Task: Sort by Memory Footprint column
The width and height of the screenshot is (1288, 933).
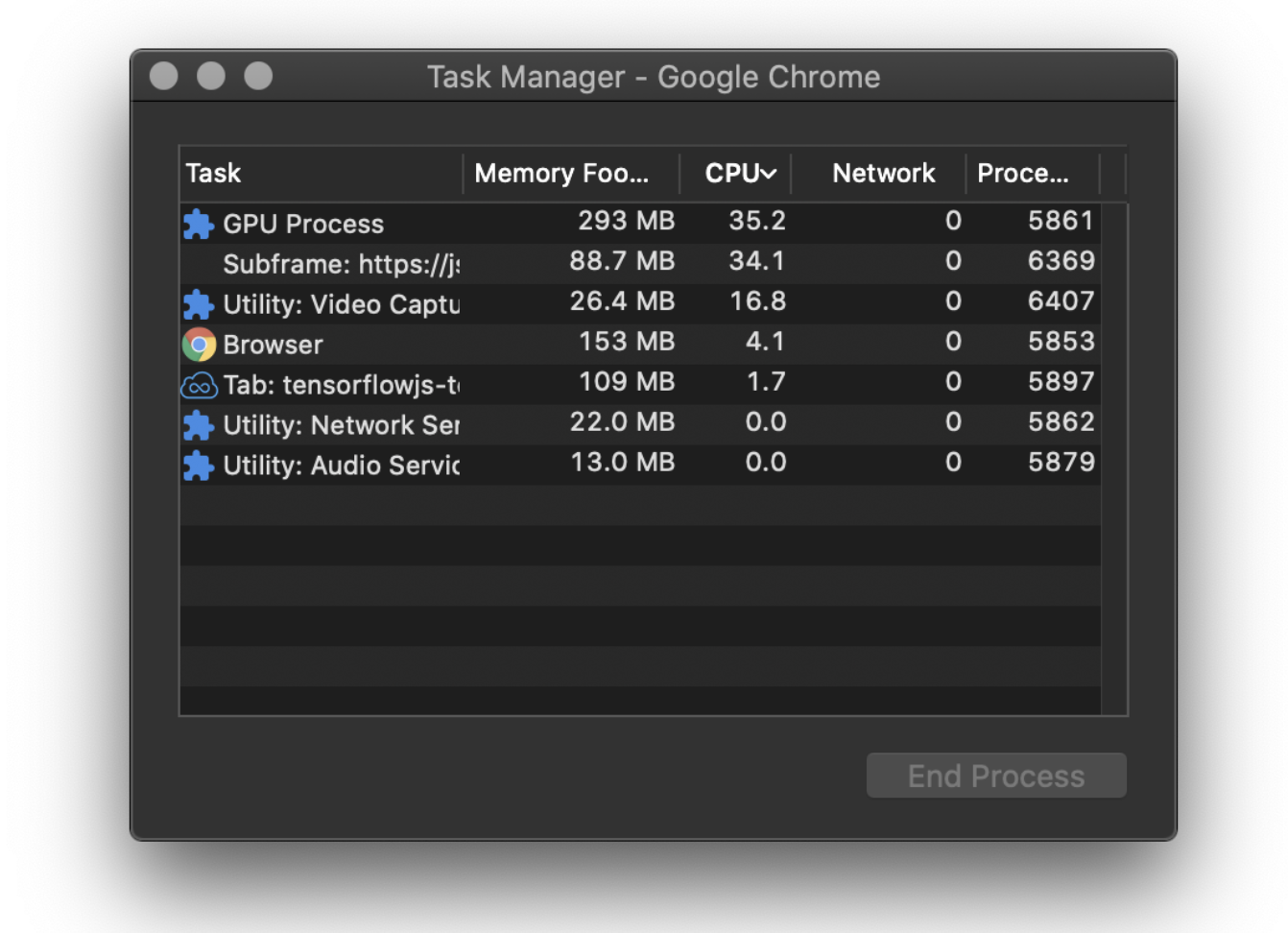Action: (x=561, y=174)
